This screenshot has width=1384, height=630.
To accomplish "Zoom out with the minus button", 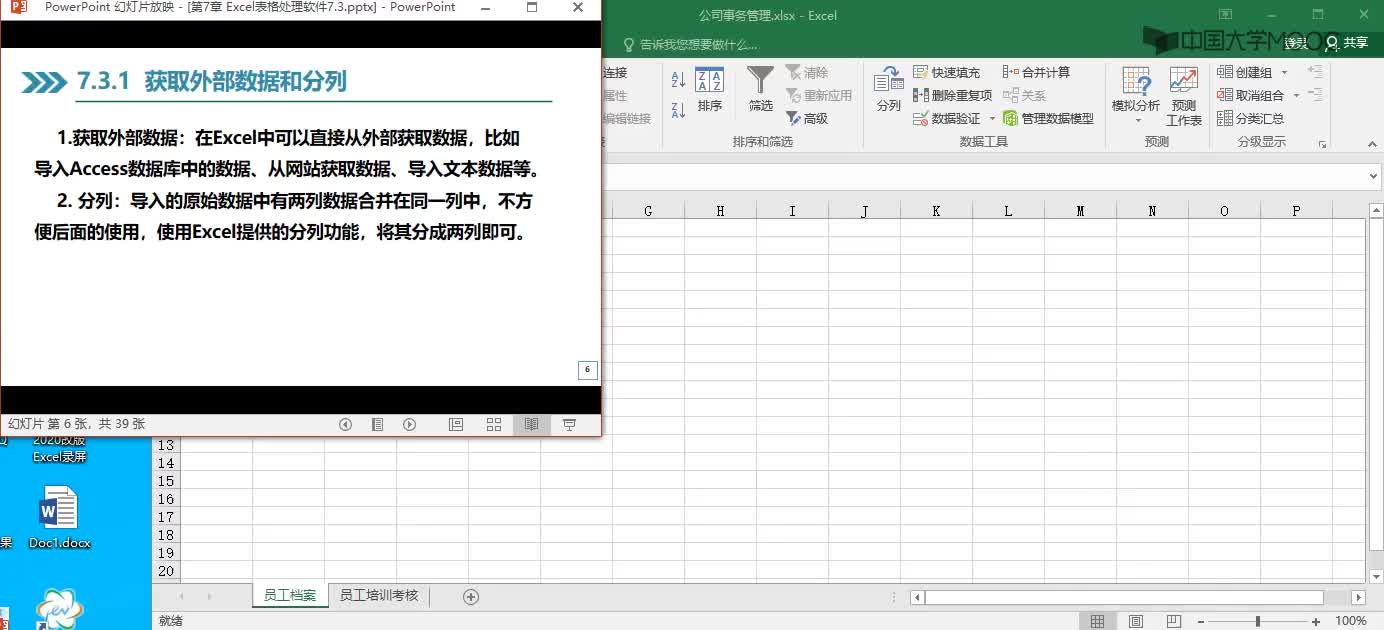I will [x=1201, y=621].
